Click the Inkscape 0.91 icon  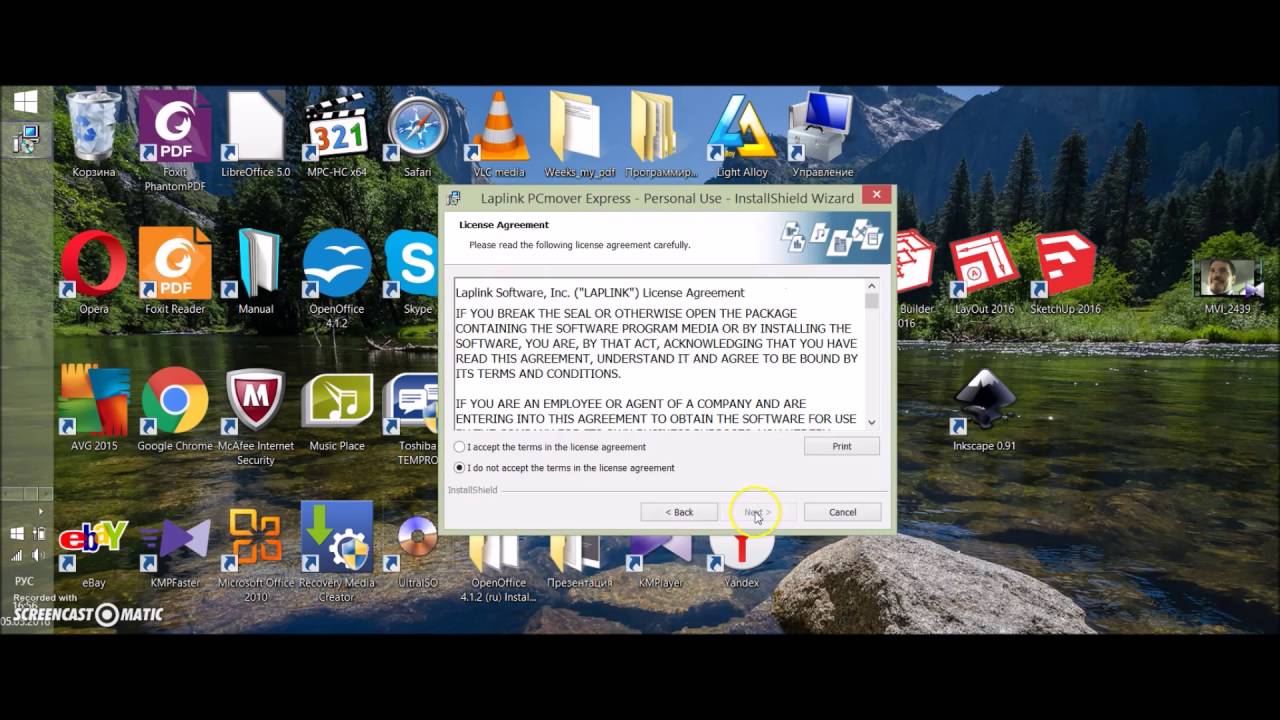point(985,401)
